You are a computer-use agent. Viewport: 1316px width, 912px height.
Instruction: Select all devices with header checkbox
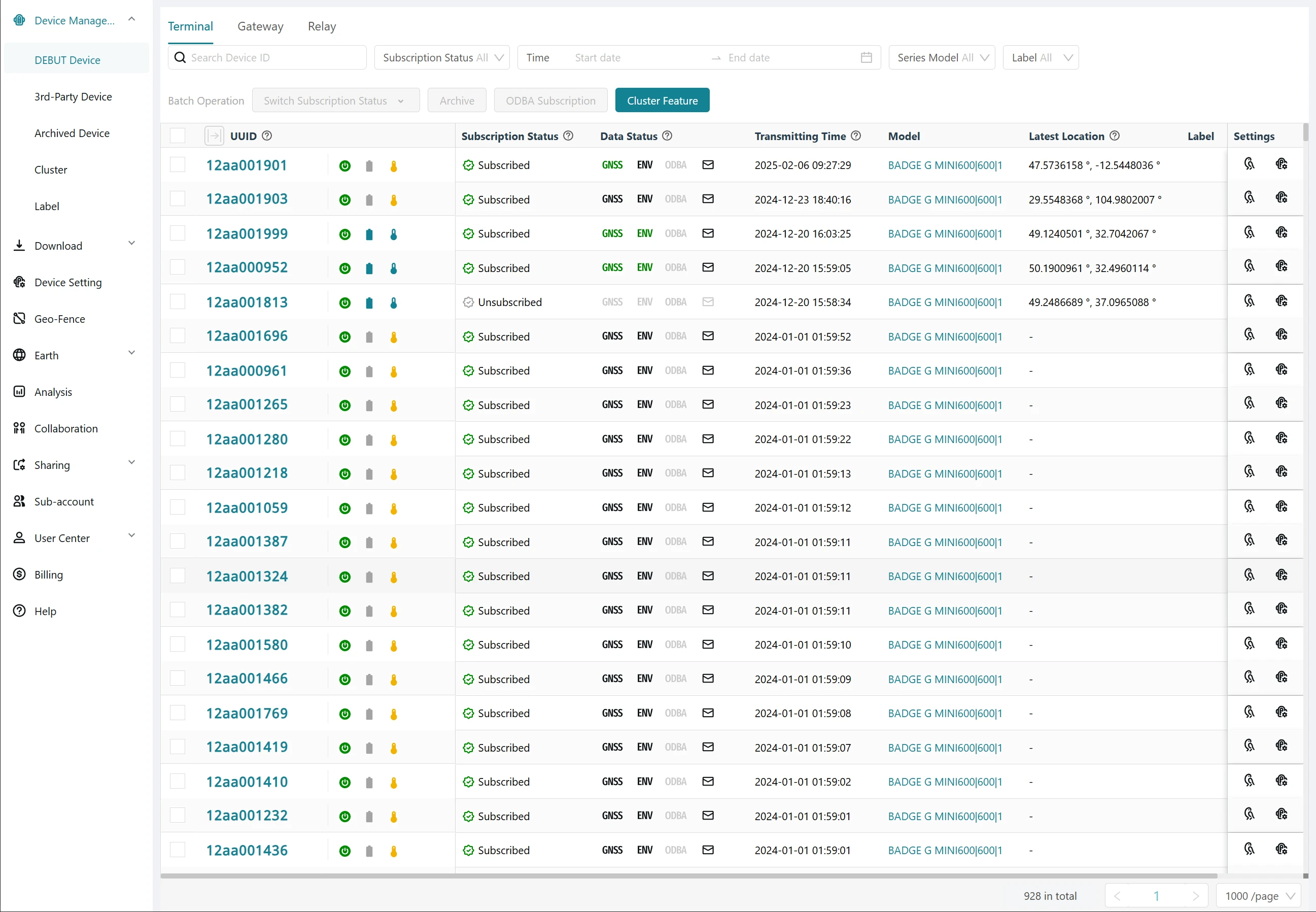point(178,136)
